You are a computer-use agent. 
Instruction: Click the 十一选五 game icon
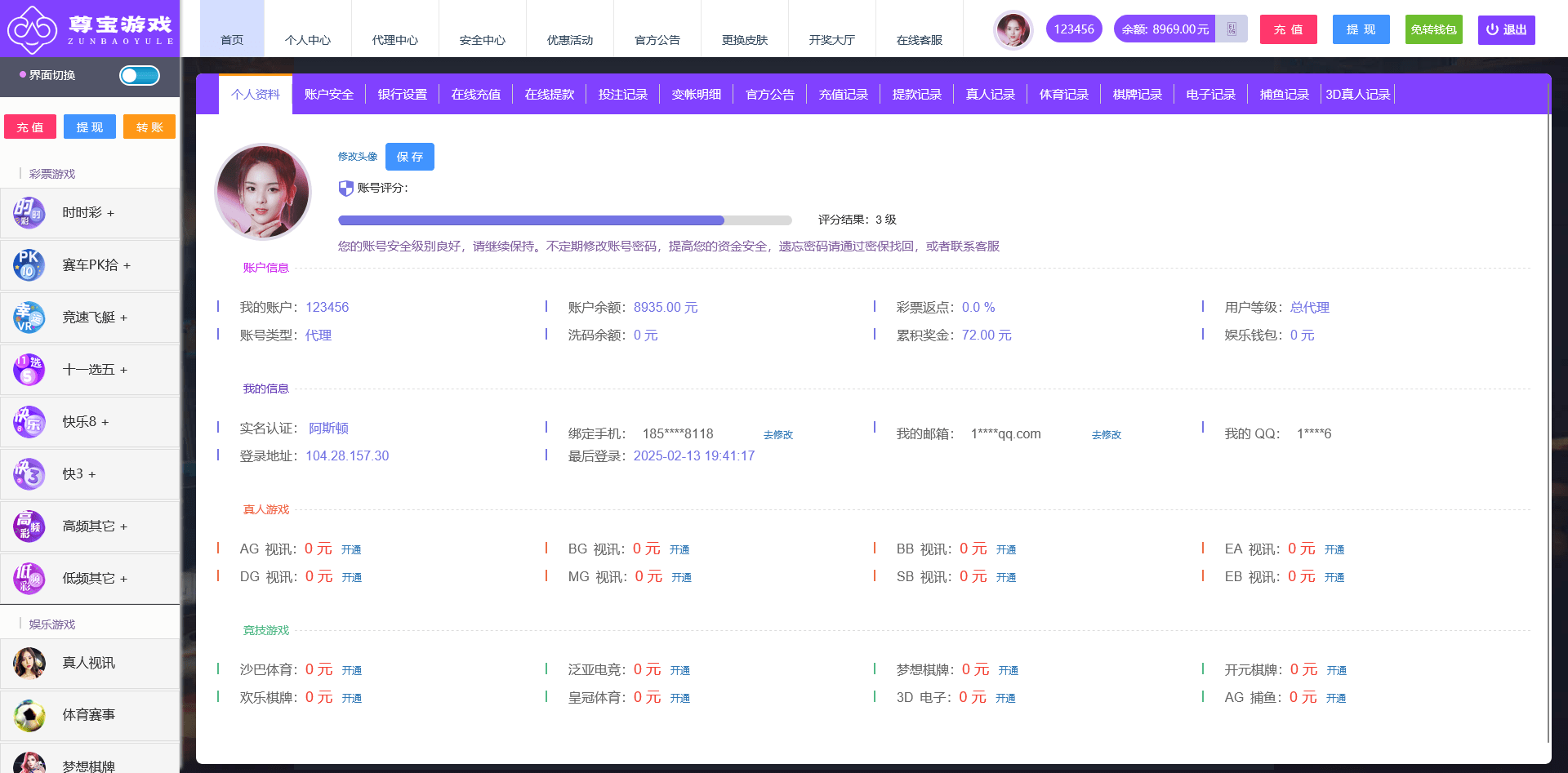click(x=29, y=370)
